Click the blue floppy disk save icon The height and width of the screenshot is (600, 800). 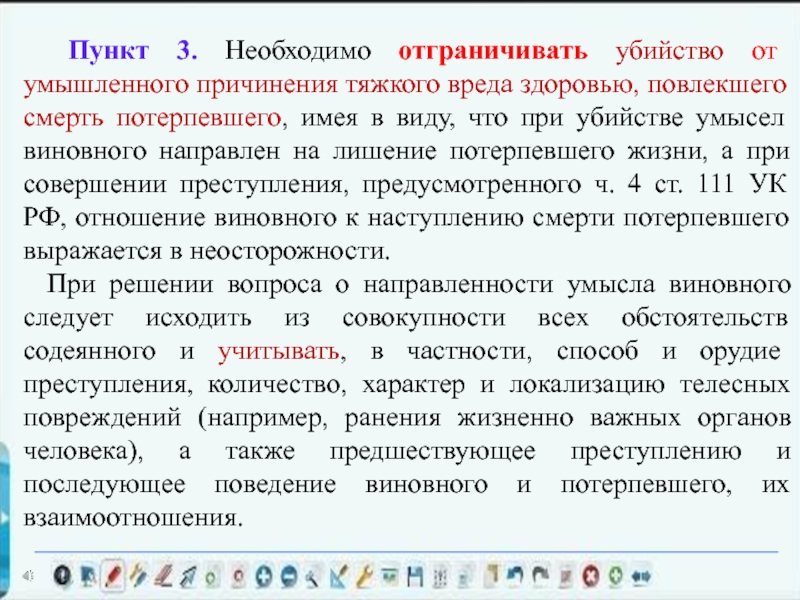(x=415, y=577)
